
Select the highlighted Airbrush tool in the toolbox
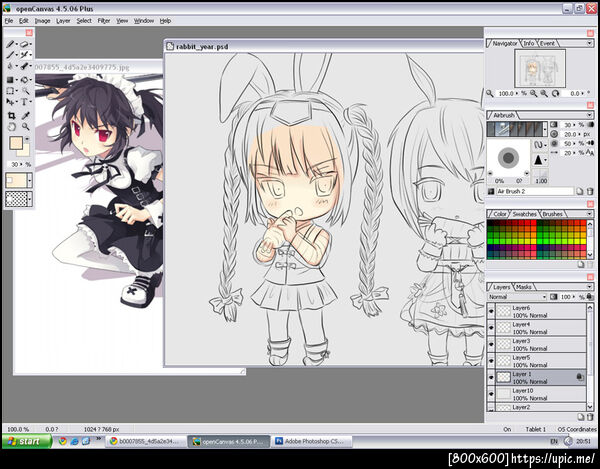click(x=24, y=55)
